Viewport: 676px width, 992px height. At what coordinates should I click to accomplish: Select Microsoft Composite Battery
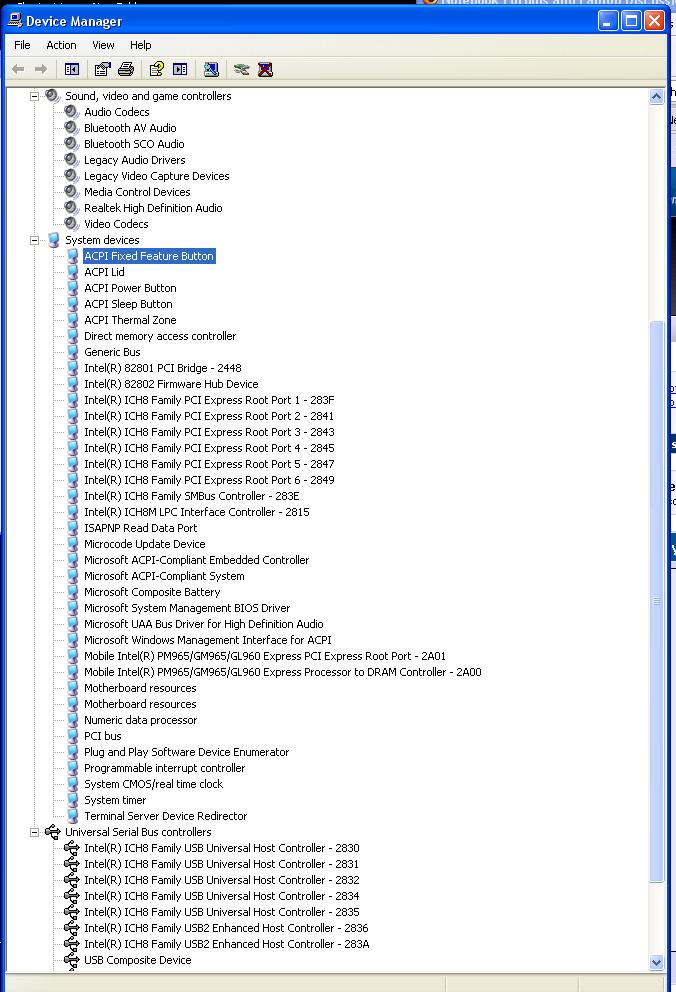click(x=152, y=592)
